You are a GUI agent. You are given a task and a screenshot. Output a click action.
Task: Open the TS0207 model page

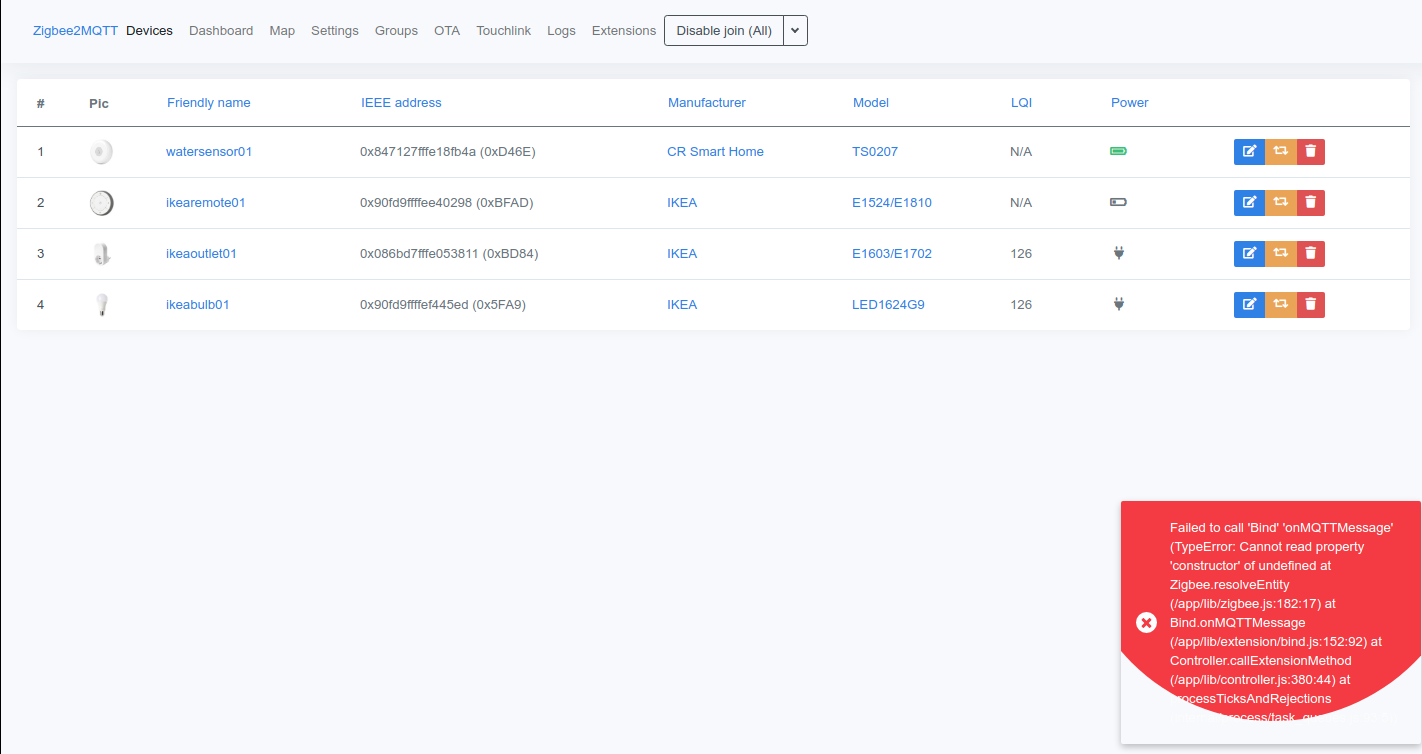[875, 151]
